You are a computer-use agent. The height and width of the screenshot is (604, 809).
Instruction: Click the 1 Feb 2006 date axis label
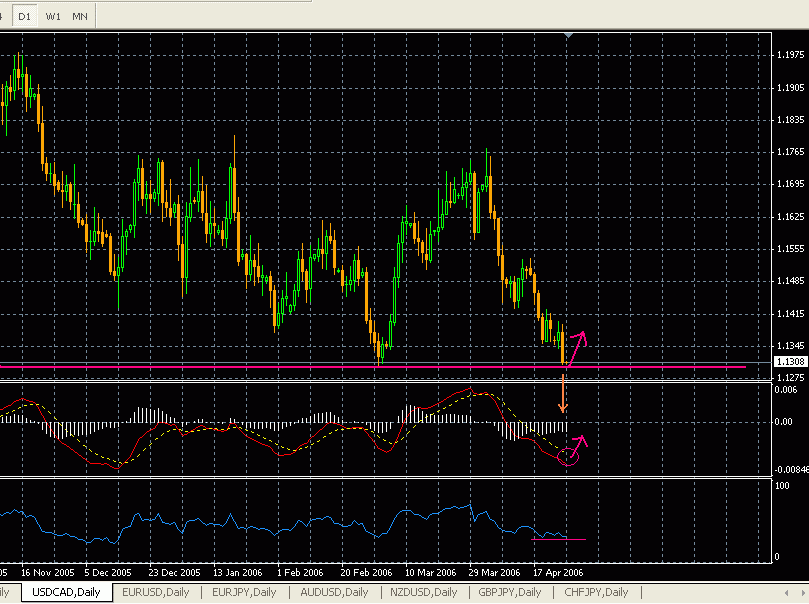[x=300, y=572]
